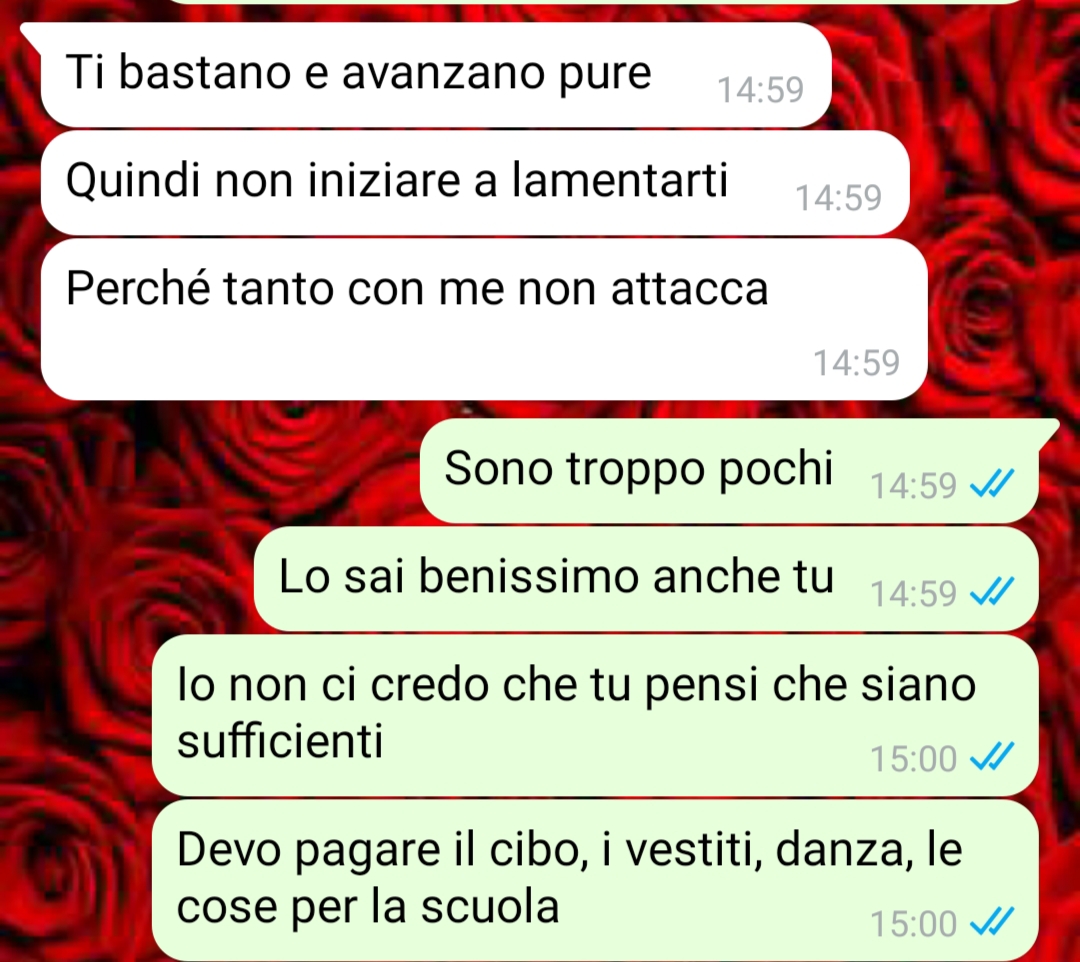1080x962 pixels.
Task: Tap the 'Quindi non iniziare a lamentarti' bubble
Action: pyautogui.click(x=475, y=182)
